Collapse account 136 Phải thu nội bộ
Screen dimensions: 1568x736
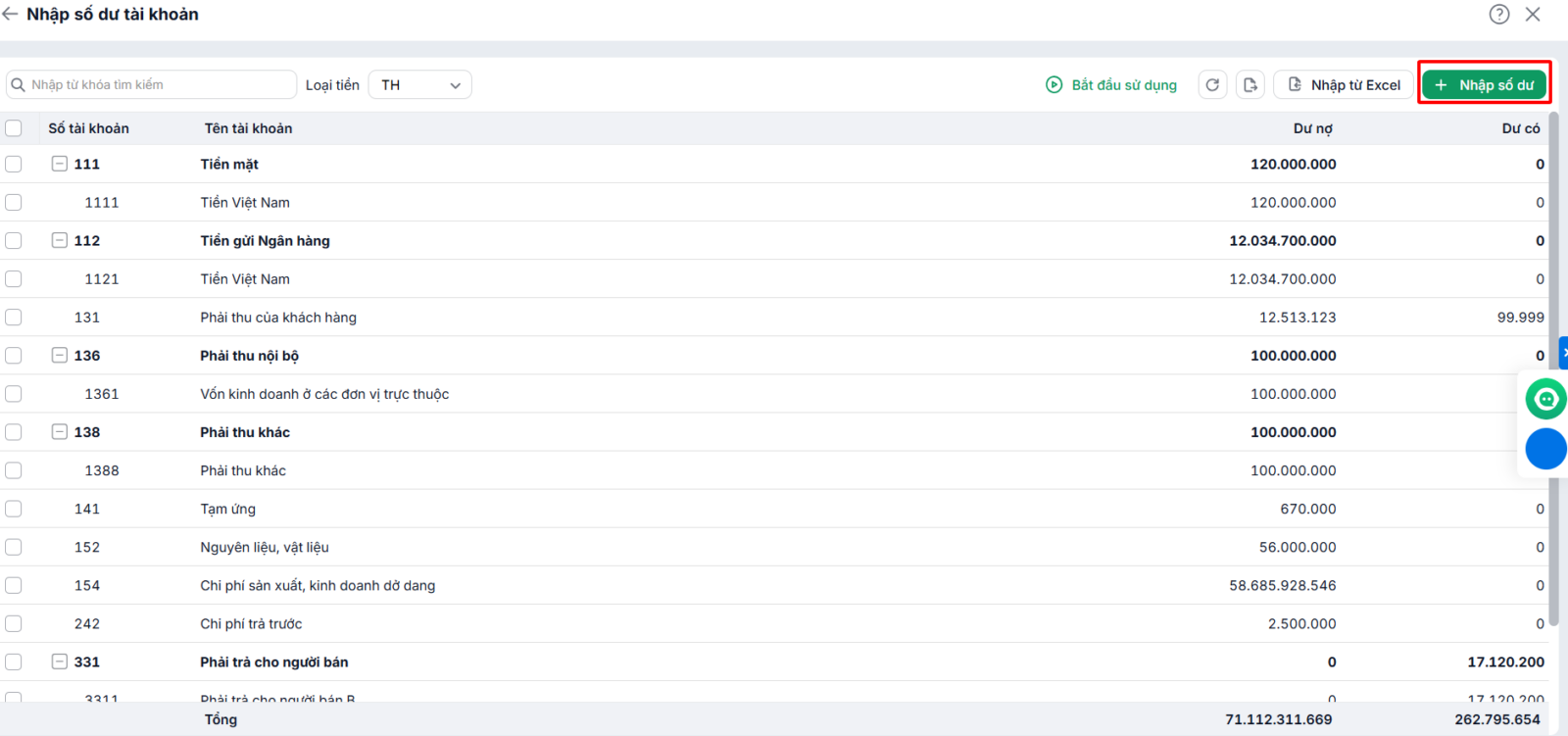pos(60,355)
